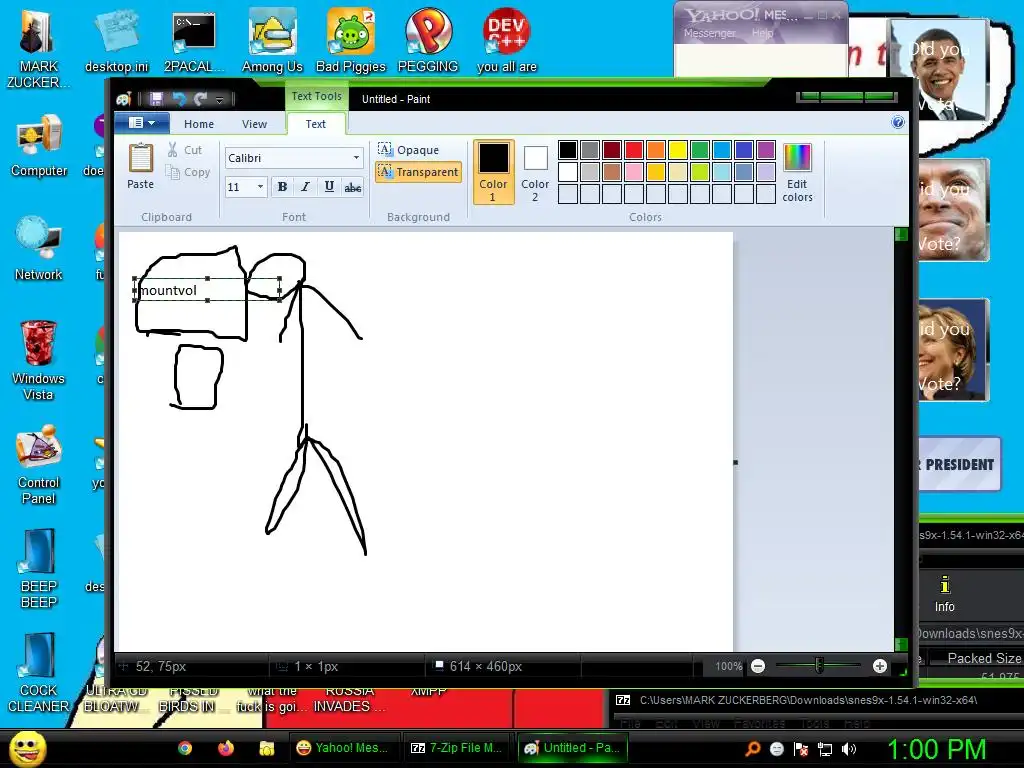Click the Undo arrow in Paint's title bar
Image resolution: width=1024 pixels, height=768 pixels.
(x=179, y=99)
